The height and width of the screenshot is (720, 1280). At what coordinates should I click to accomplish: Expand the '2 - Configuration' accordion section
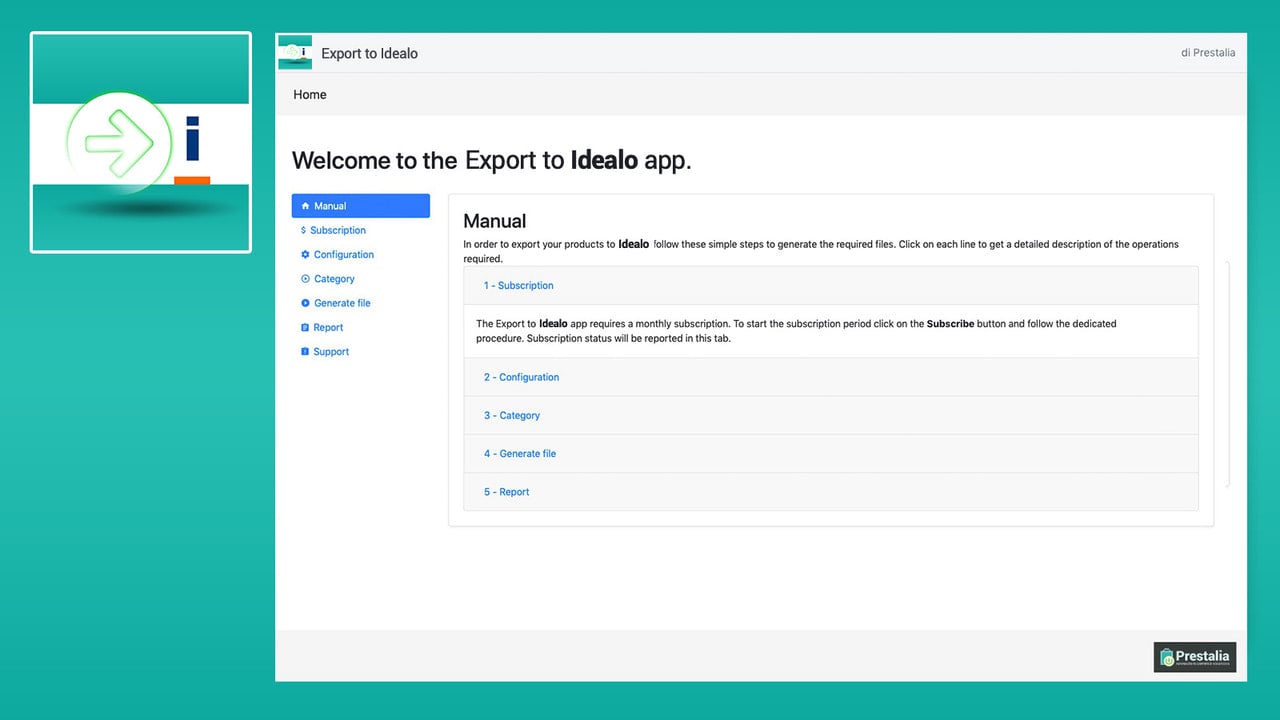(831, 378)
